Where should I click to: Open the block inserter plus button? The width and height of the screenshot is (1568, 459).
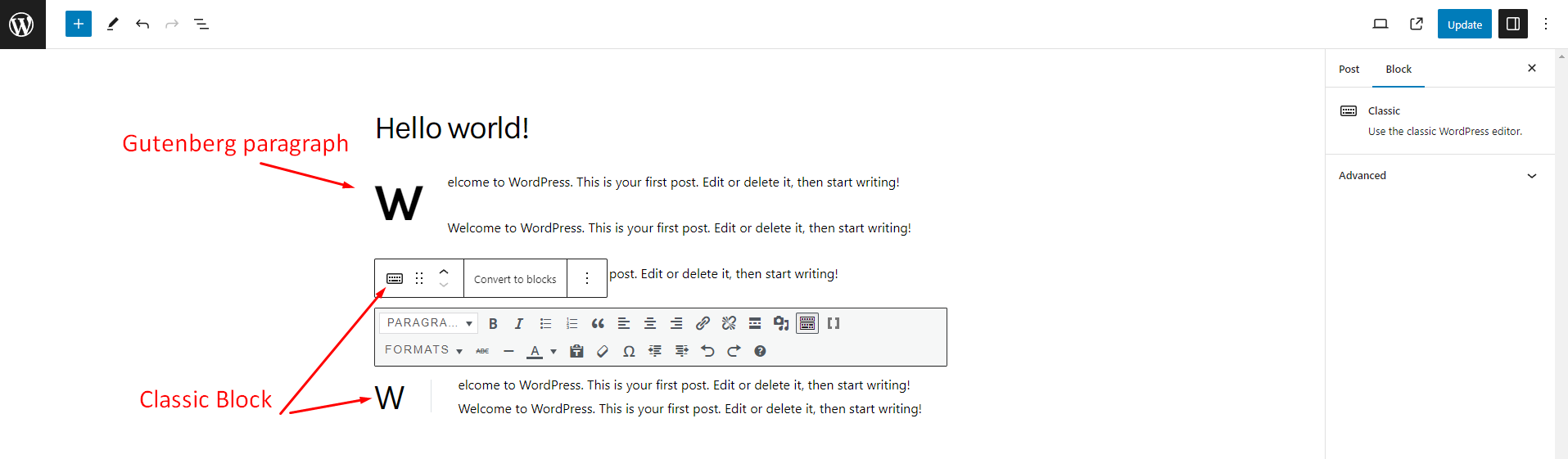[x=79, y=24]
